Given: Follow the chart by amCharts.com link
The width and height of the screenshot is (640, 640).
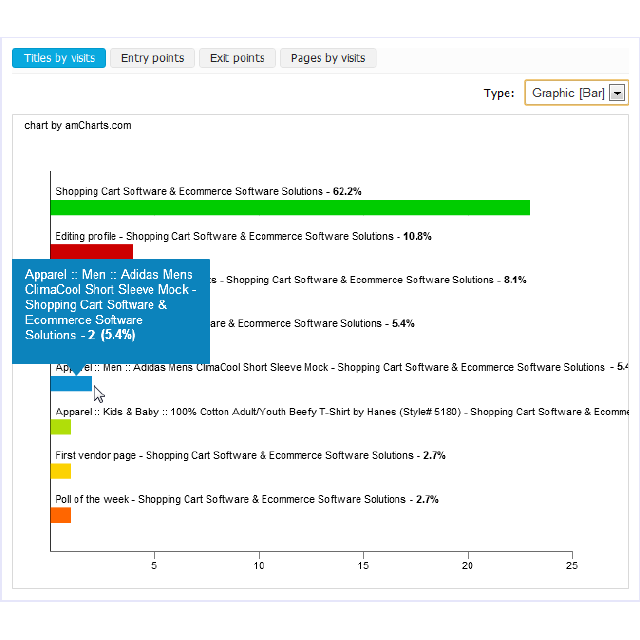Looking at the screenshot, I should [x=78, y=126].
